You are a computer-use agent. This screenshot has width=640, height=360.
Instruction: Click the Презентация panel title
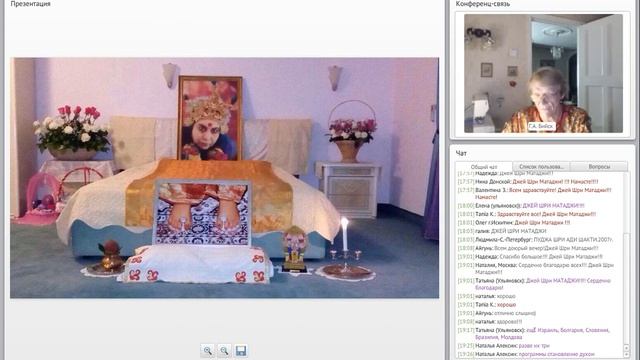[31, 4]
